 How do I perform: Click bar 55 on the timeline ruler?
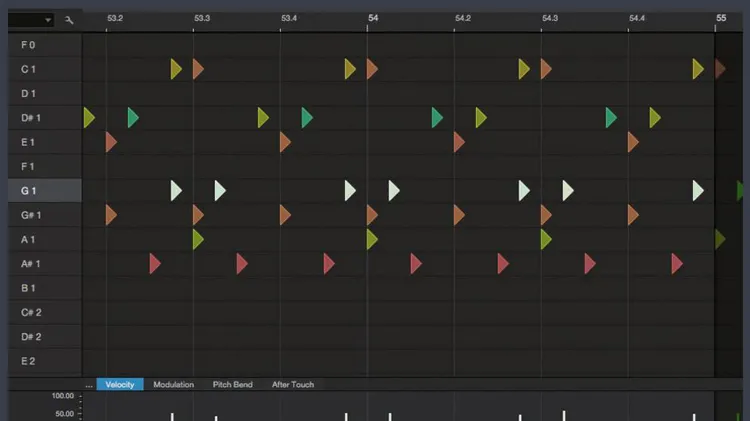click(x=721, y=18)
